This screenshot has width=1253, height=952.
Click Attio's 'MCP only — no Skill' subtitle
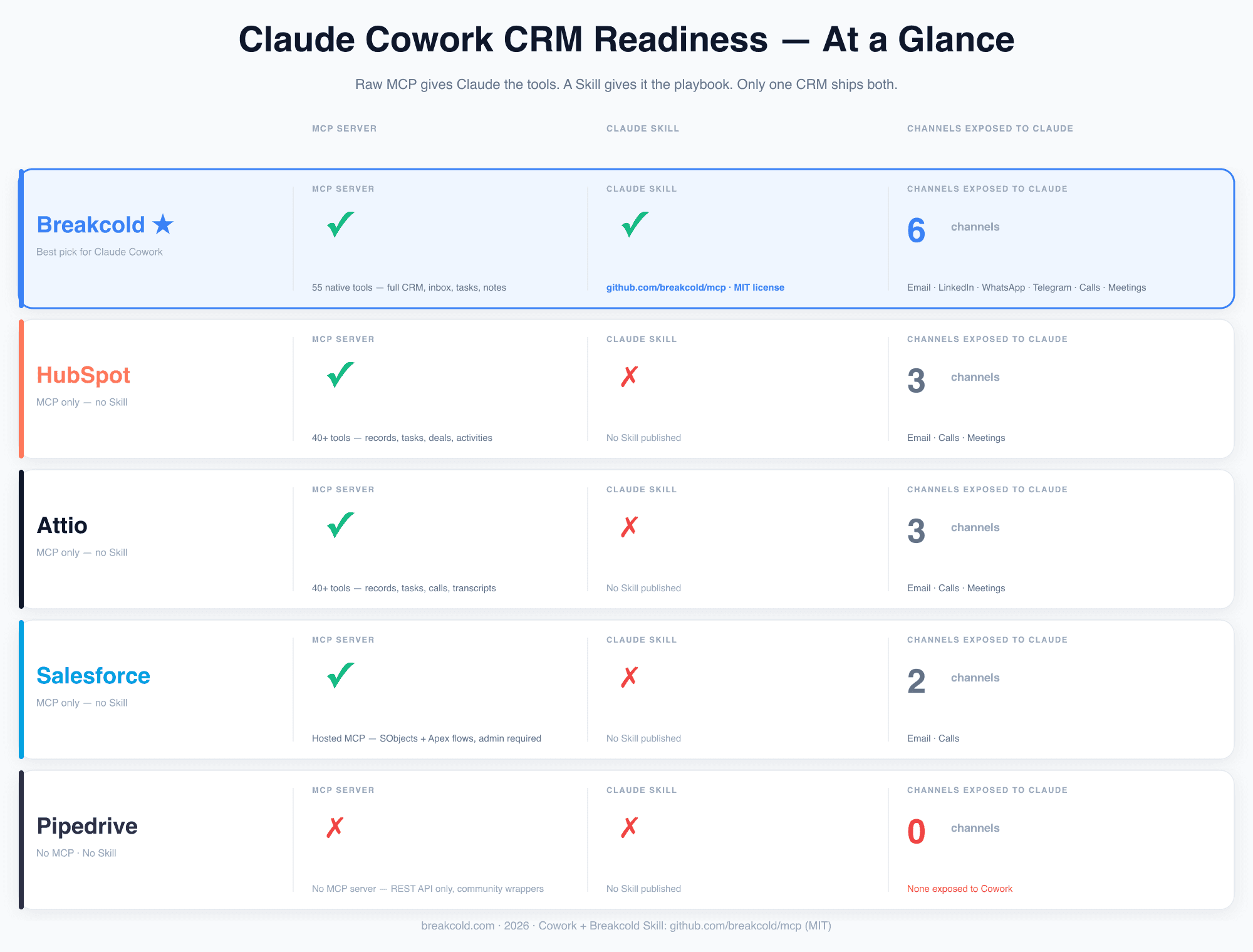(82, 552)
